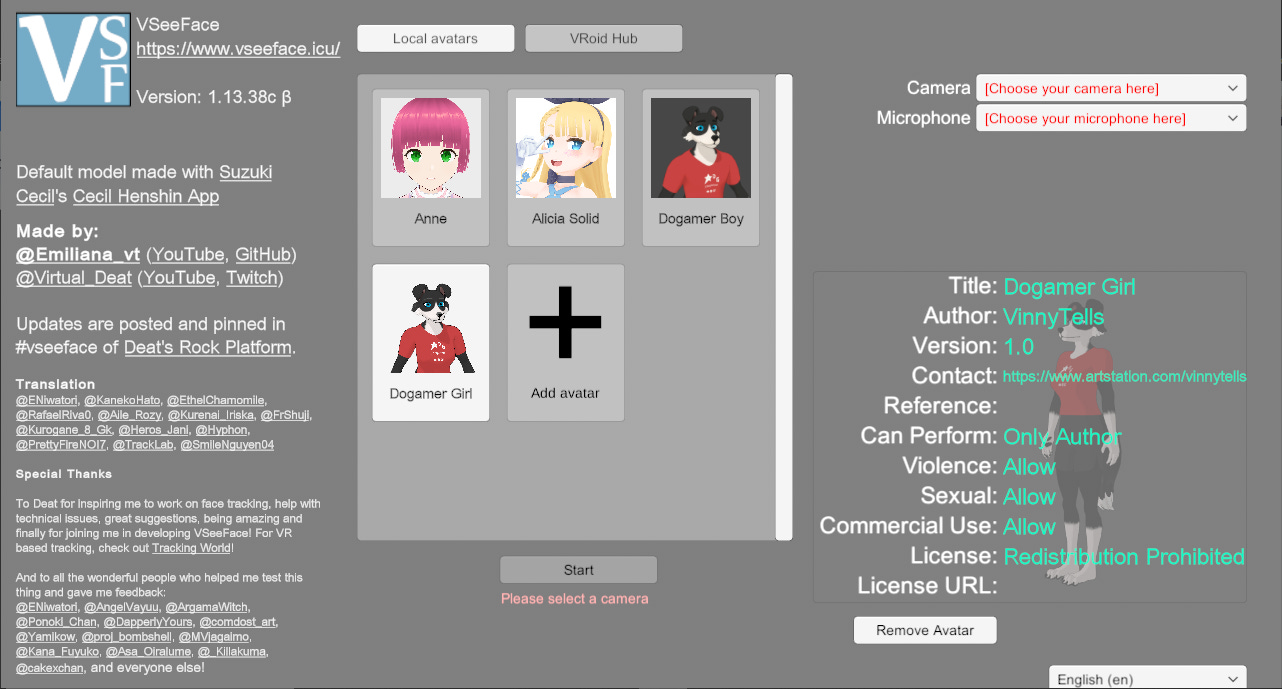Open the @Kana_Fuyuko tester link
The image size is (1282, 689).
57,652
